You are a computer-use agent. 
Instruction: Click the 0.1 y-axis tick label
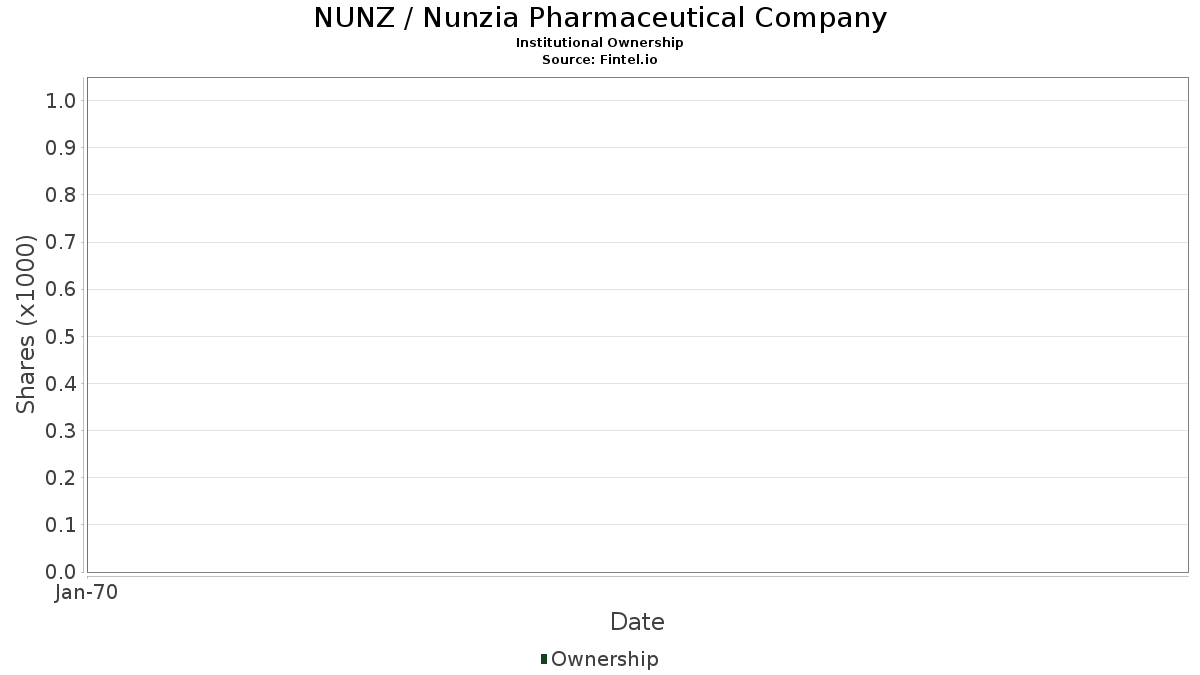tap(61, 525)
